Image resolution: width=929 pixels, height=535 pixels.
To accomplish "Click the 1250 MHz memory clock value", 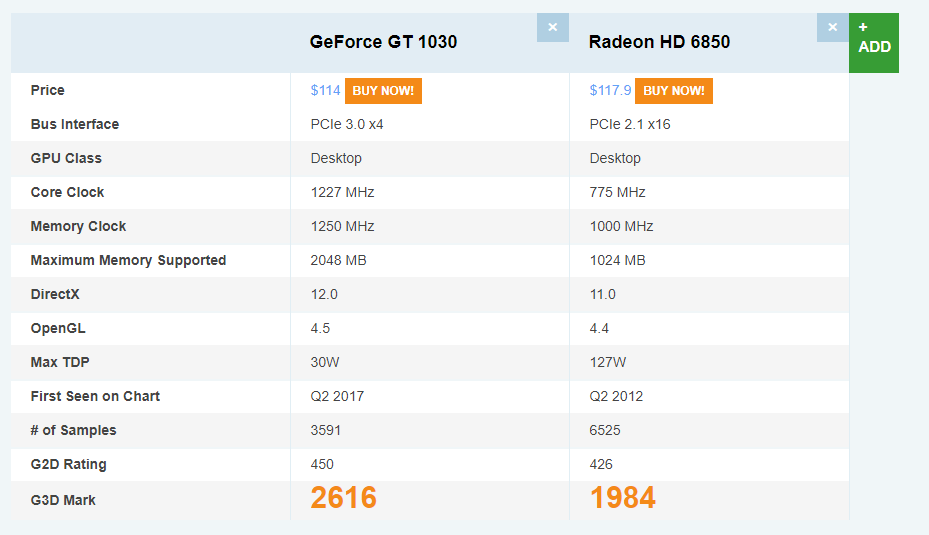I will (342, 226).
